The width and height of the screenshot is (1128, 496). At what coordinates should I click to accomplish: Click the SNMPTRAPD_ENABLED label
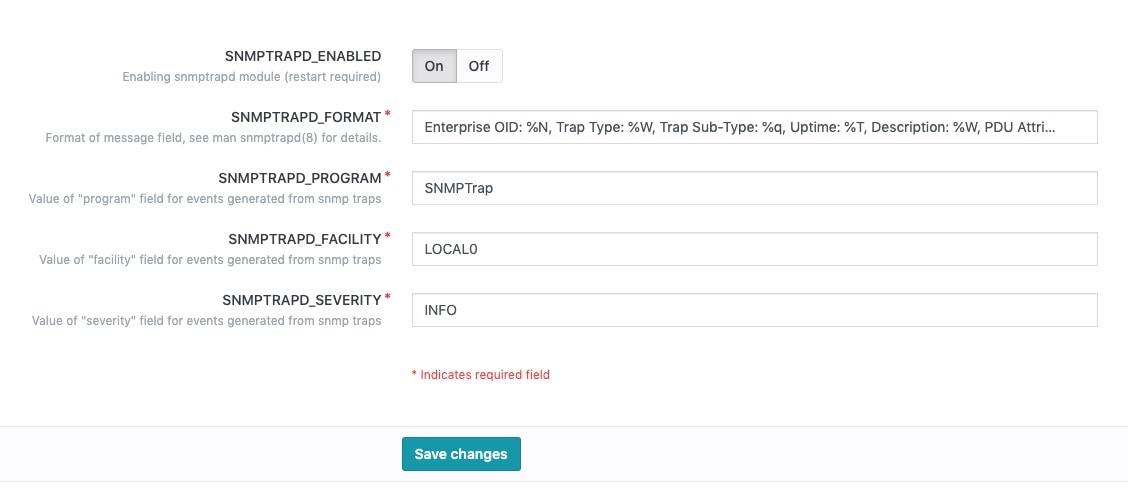click(x=303, y=56)
